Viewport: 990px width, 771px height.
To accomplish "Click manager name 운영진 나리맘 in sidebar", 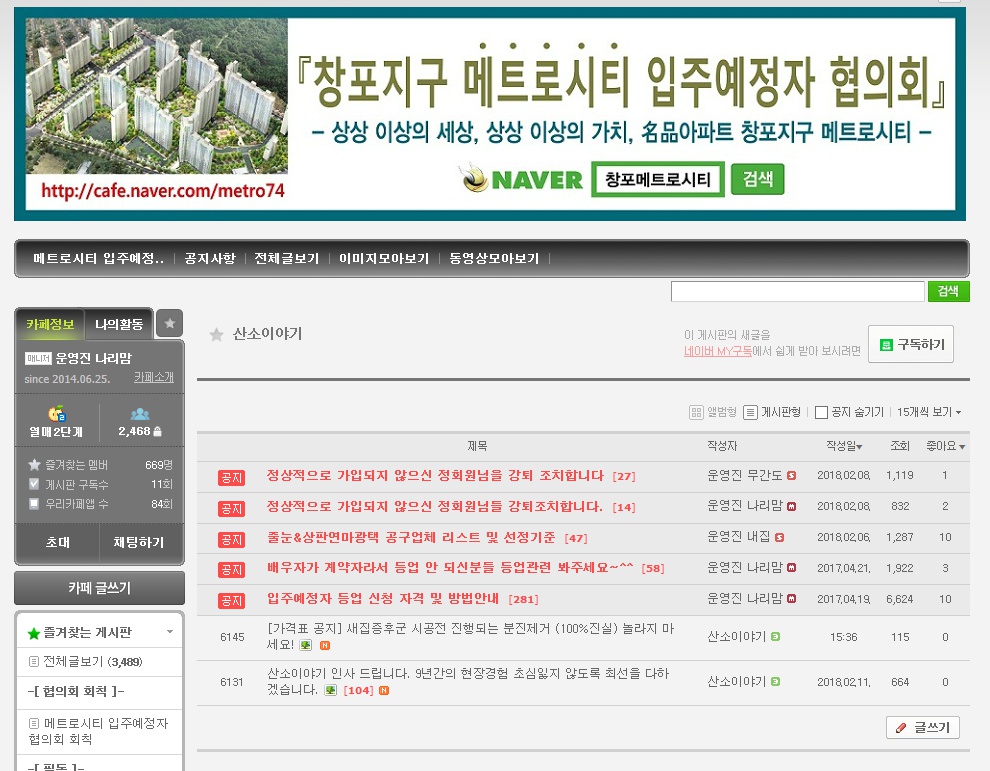I will click(93, 359).
